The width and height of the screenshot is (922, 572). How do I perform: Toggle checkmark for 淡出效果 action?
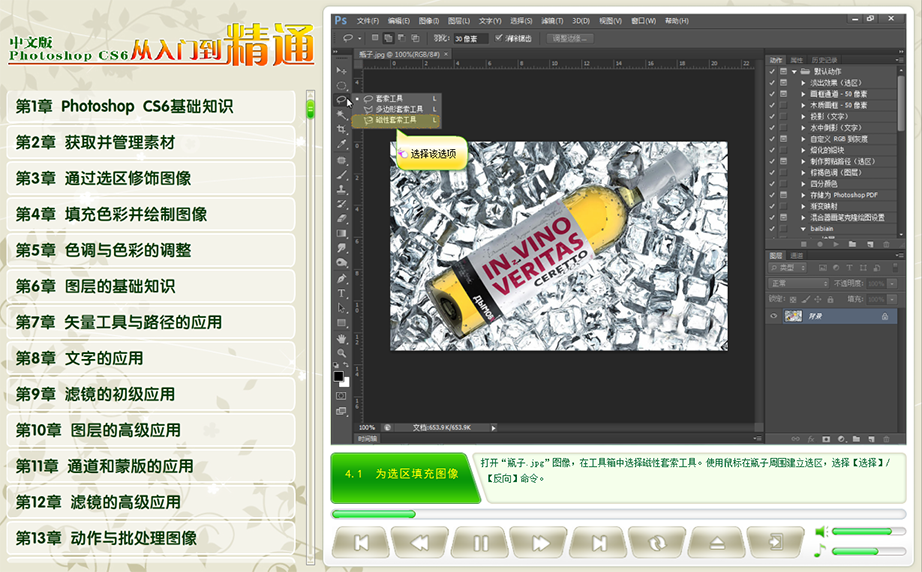pyautogui.click(x=772, y=82)
